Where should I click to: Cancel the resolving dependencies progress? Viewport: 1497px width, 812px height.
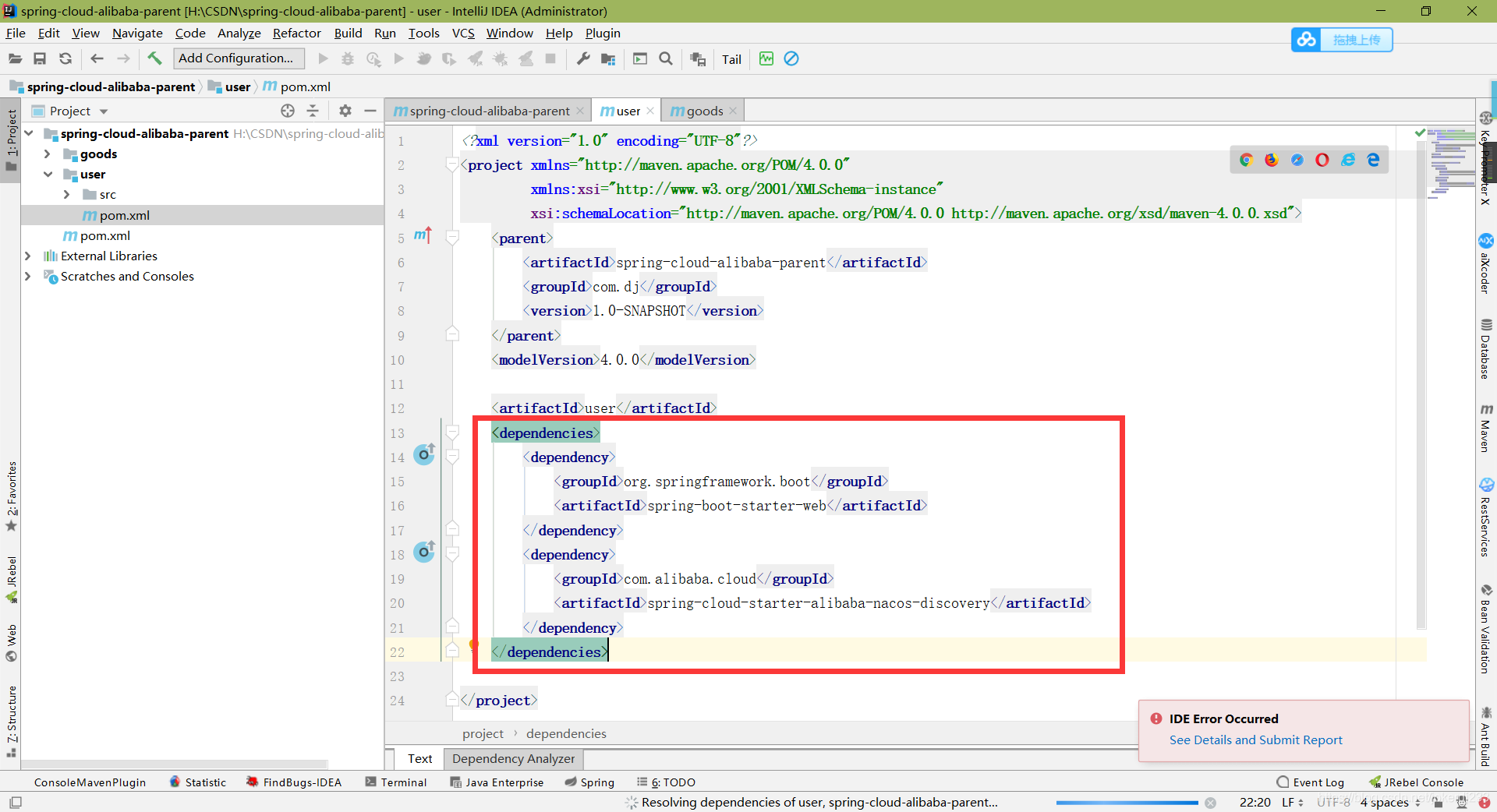point(1210,803)
